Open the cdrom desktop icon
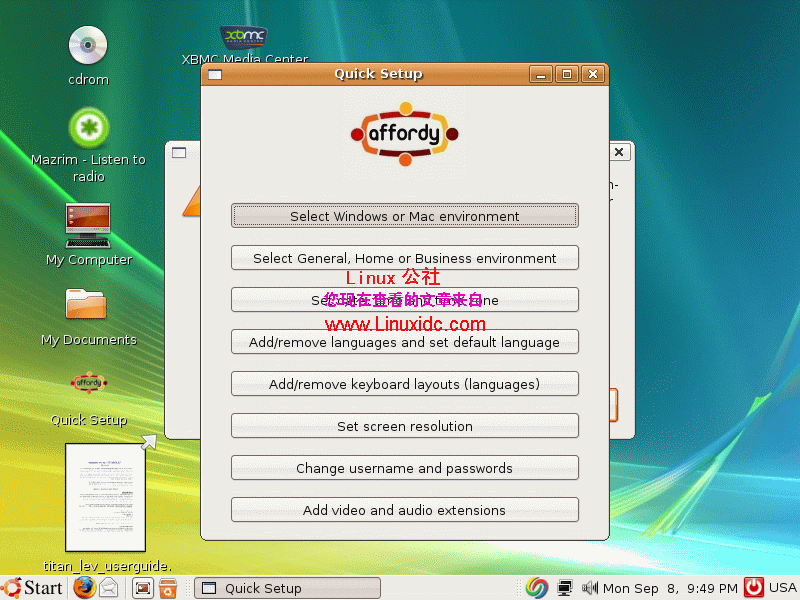Screen dimensions: 800x600 click(87, 45)
